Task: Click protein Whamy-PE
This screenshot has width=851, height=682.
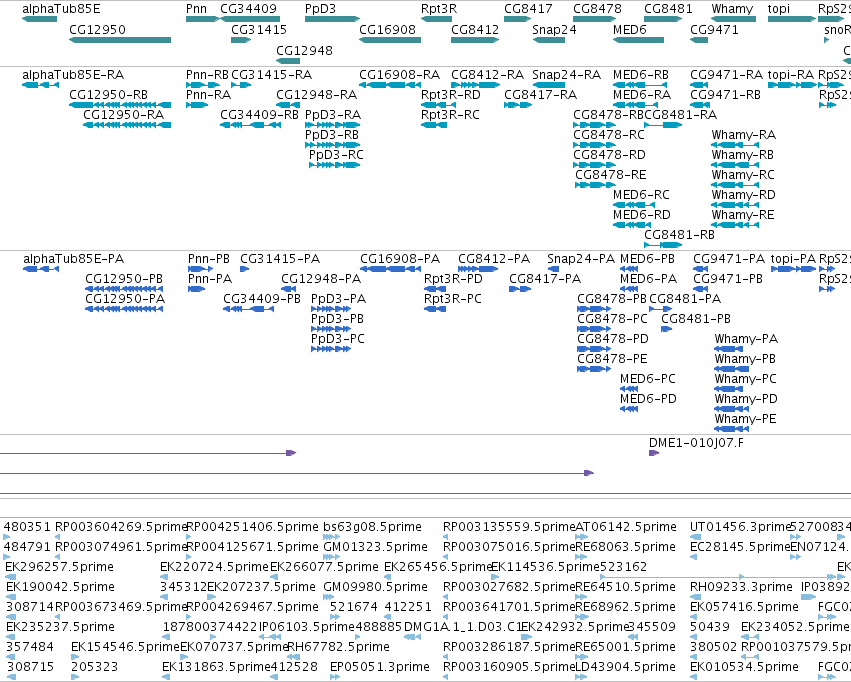Action: coord(745,419)
